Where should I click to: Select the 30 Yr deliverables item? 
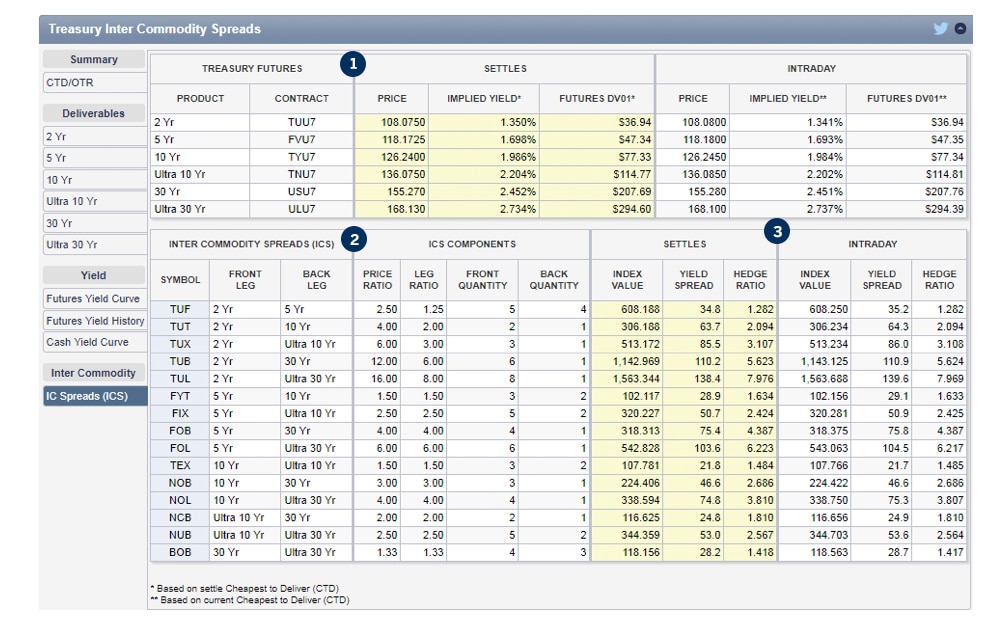click(x=94, y=224)
